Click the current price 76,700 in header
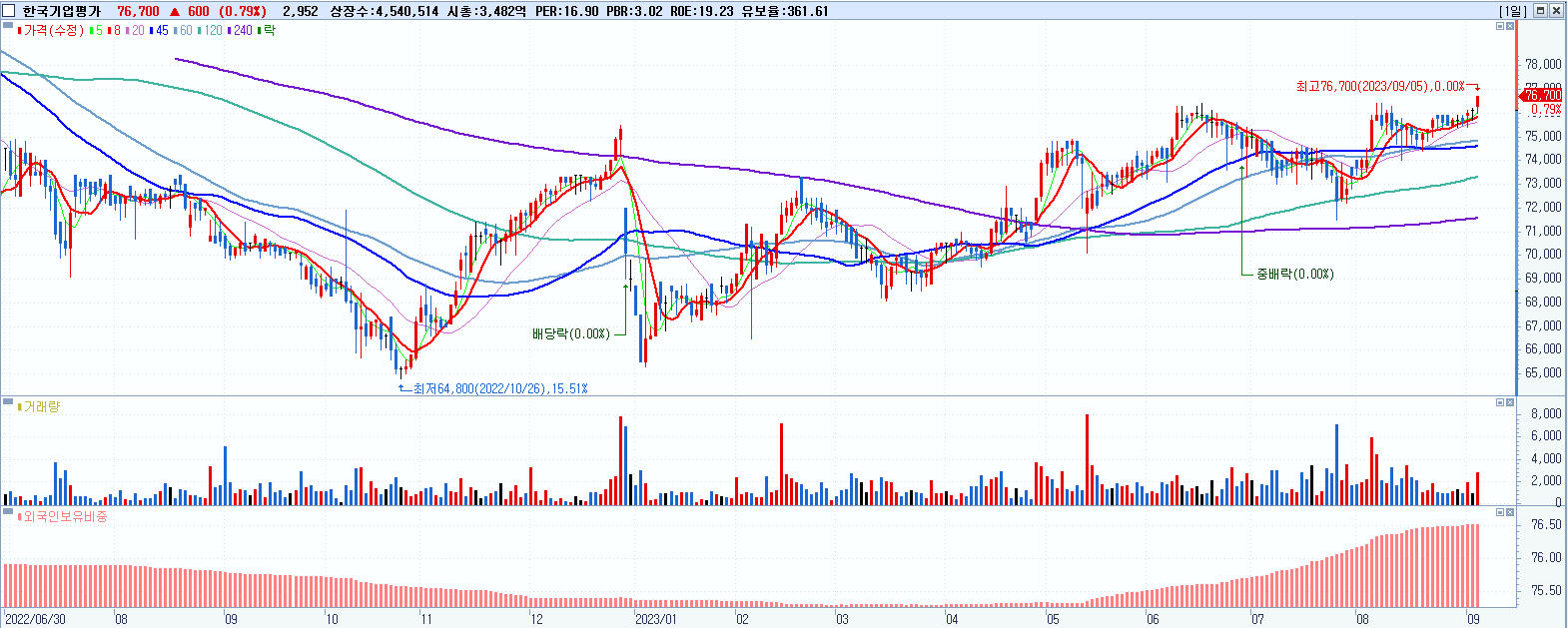Viewport: 1568px width, 628px height. click(x=138, y=11)
